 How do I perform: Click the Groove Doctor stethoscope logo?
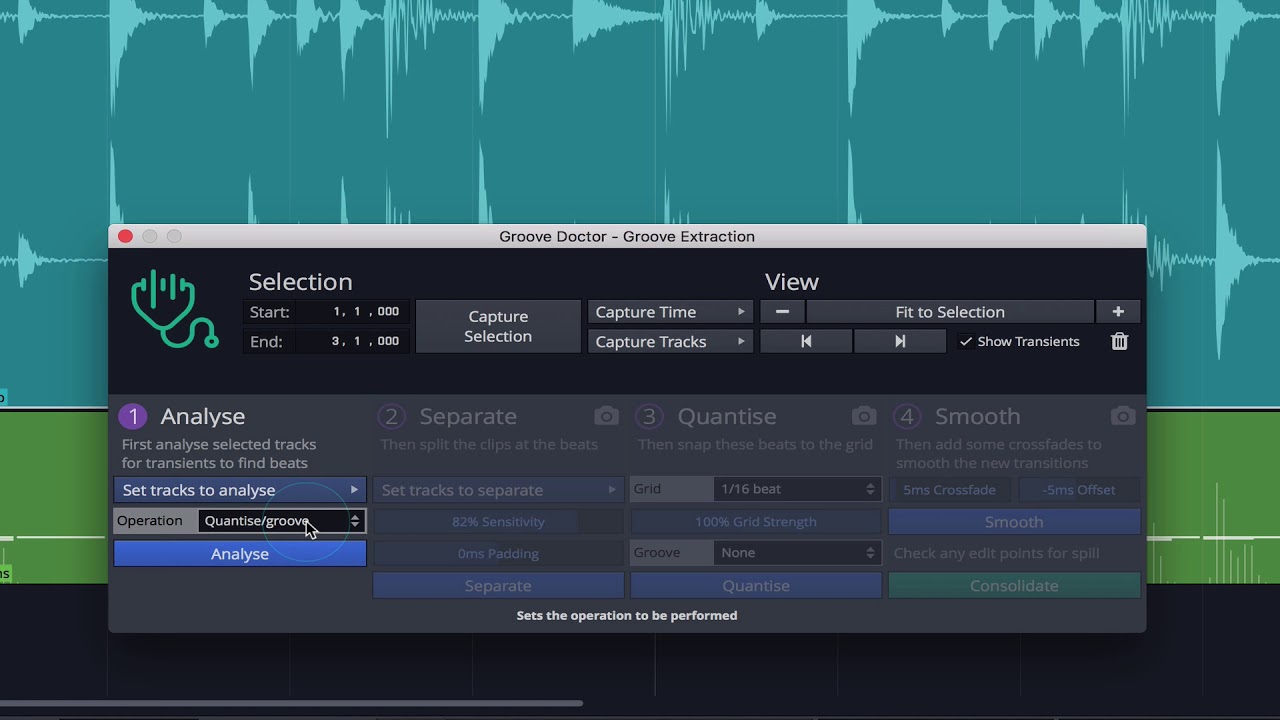point(174,309)
